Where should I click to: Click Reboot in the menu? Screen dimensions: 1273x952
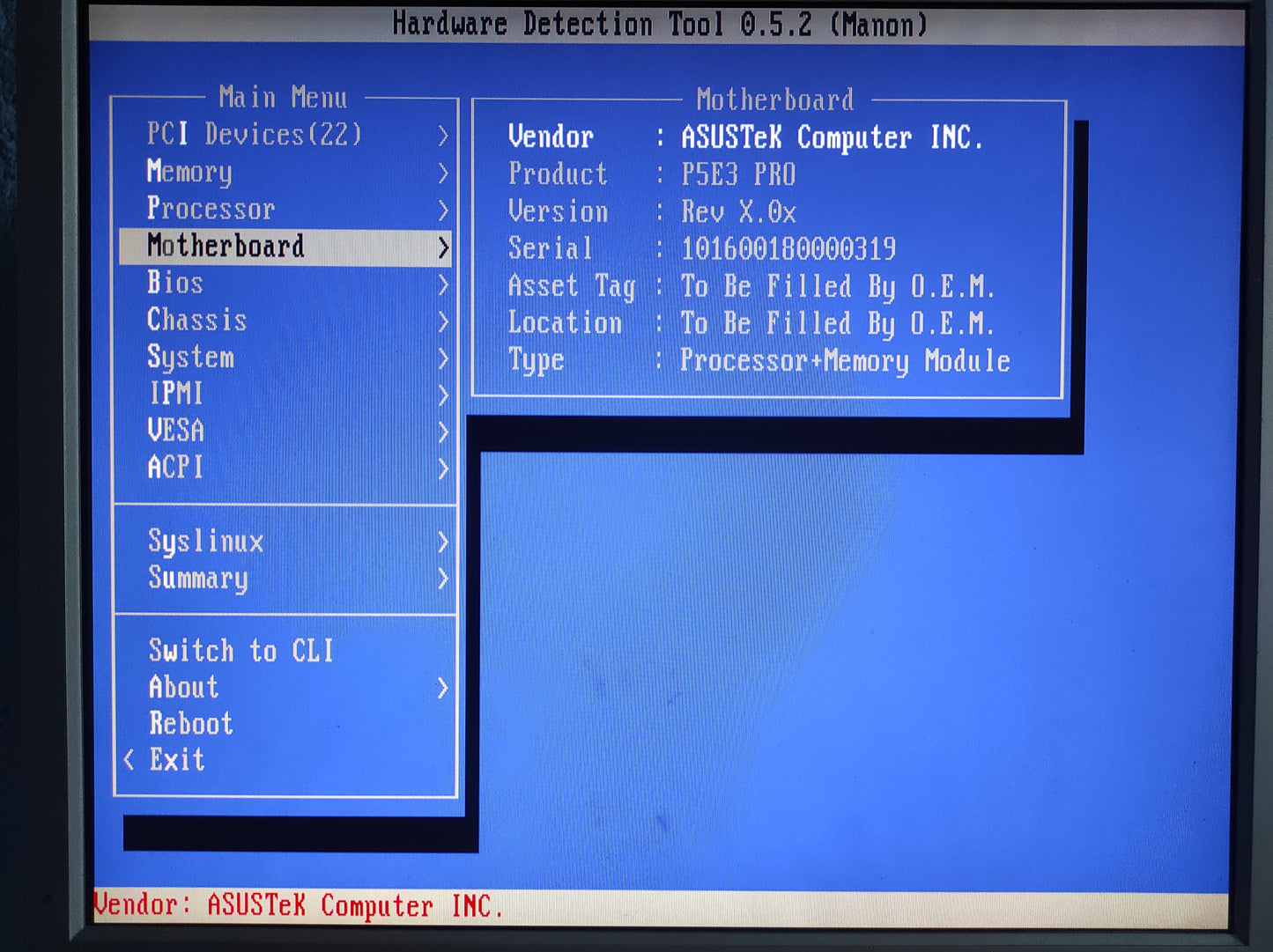click(x=191, y=724)
